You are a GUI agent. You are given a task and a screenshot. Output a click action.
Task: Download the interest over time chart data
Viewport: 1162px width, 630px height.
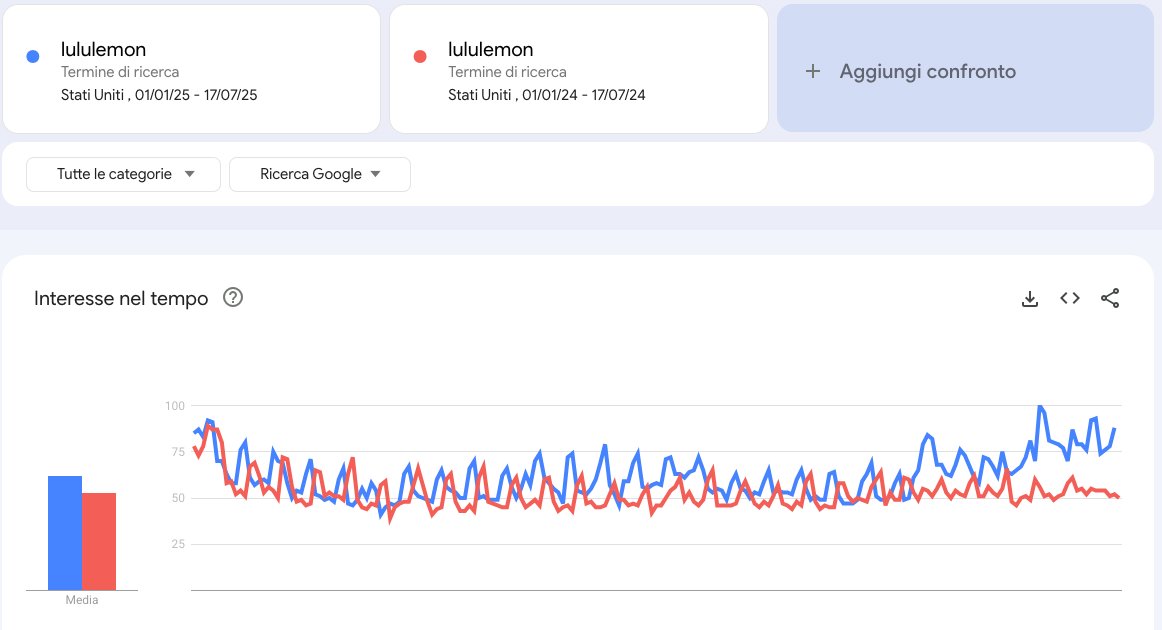coord(1029,299)
